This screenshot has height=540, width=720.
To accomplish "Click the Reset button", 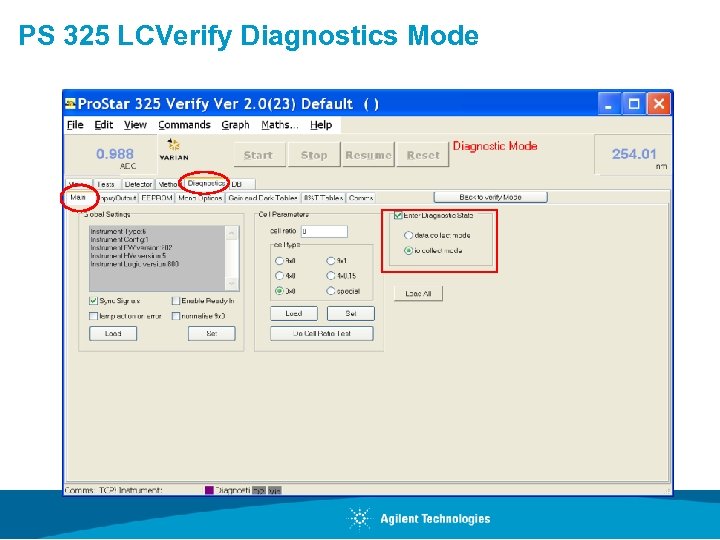I will coord(423,155).
